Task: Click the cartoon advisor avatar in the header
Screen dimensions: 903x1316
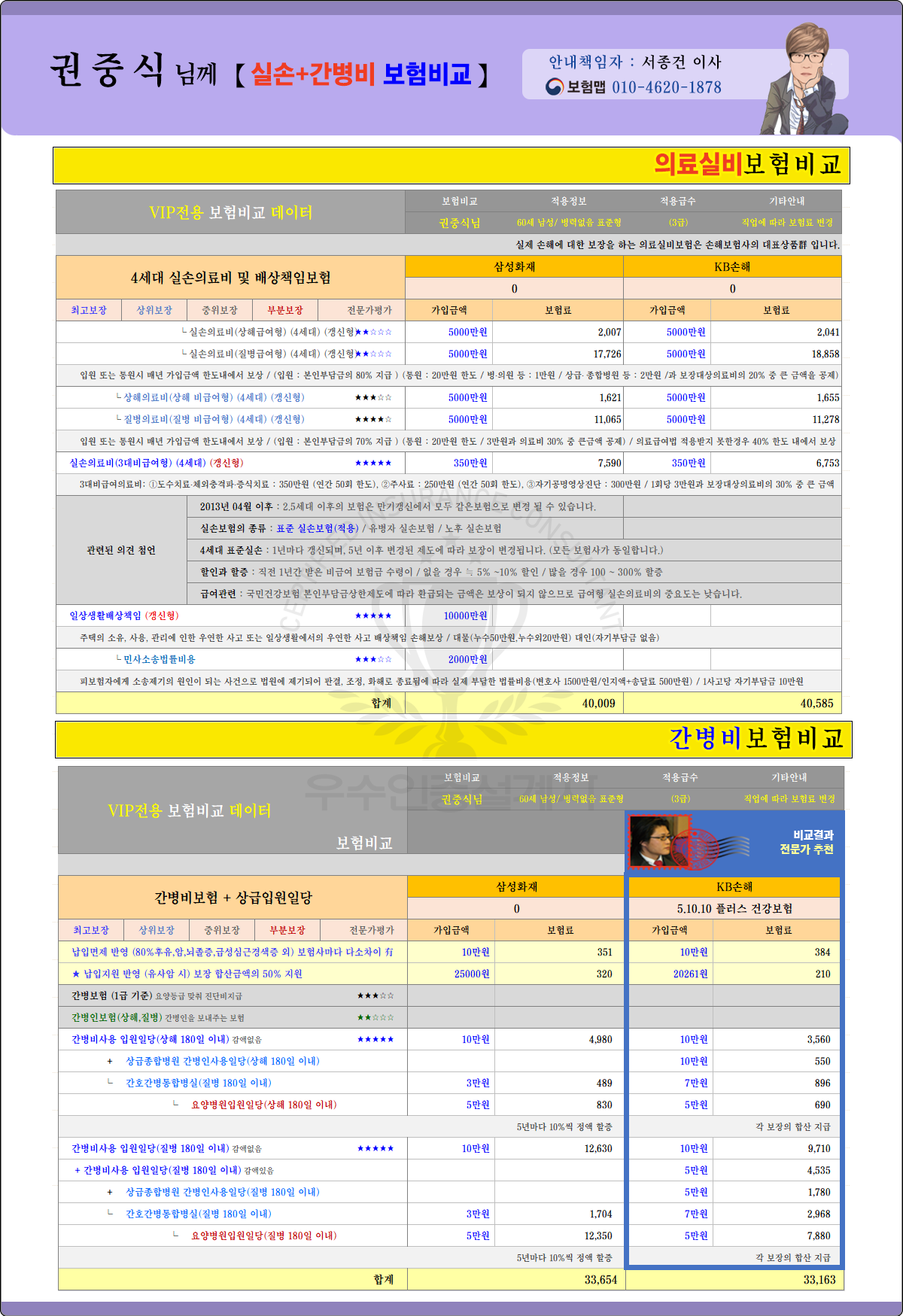Action: [805, 79]
